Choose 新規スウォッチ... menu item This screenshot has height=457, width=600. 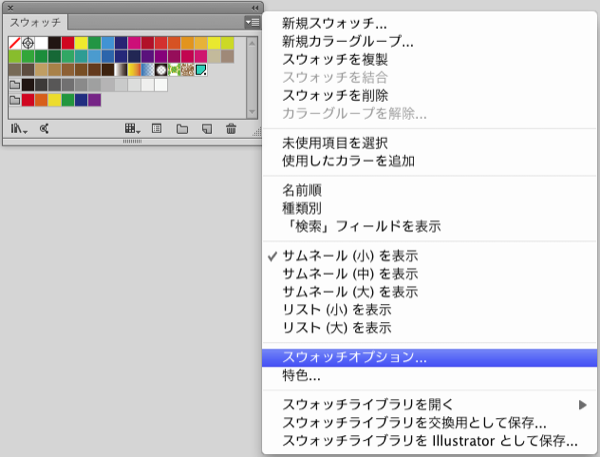click(334, 24)
